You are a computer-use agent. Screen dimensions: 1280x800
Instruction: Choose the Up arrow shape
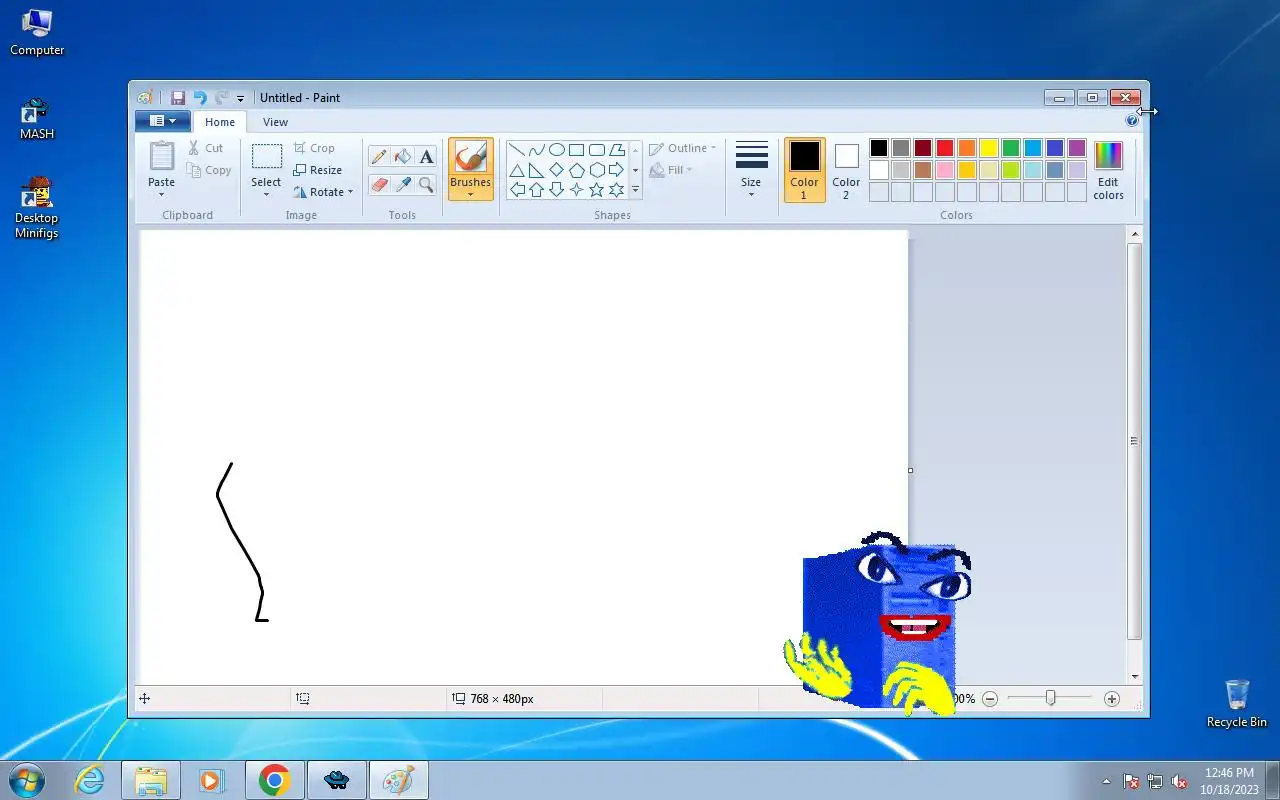click(x=537, y=190)
